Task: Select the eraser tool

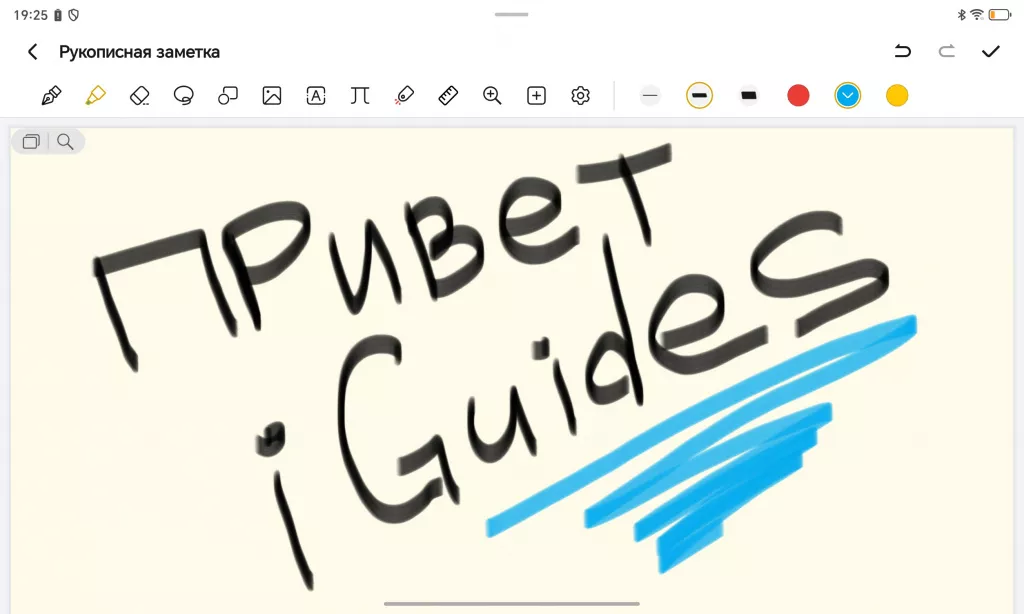Action: (x=140, y=95)
